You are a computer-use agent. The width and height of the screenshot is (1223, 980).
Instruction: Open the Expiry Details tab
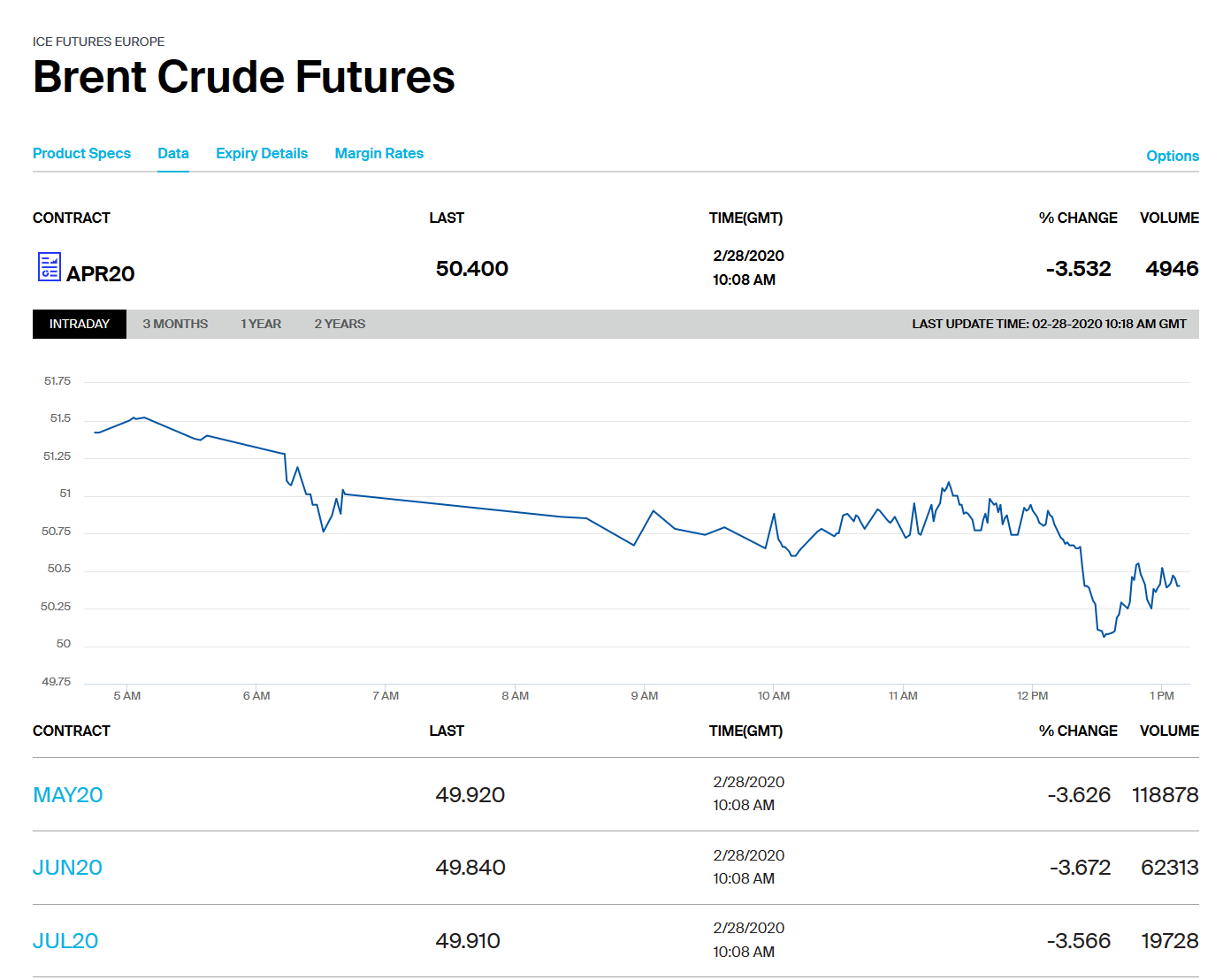click(262, 154)
